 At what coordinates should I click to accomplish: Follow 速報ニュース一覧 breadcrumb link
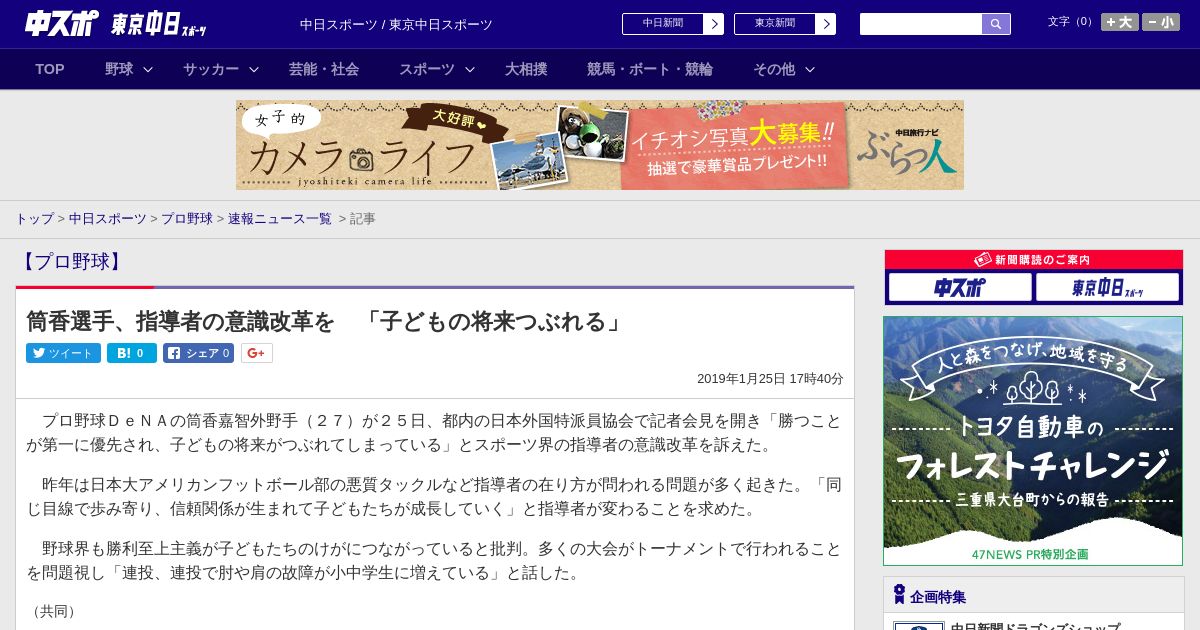280,218
